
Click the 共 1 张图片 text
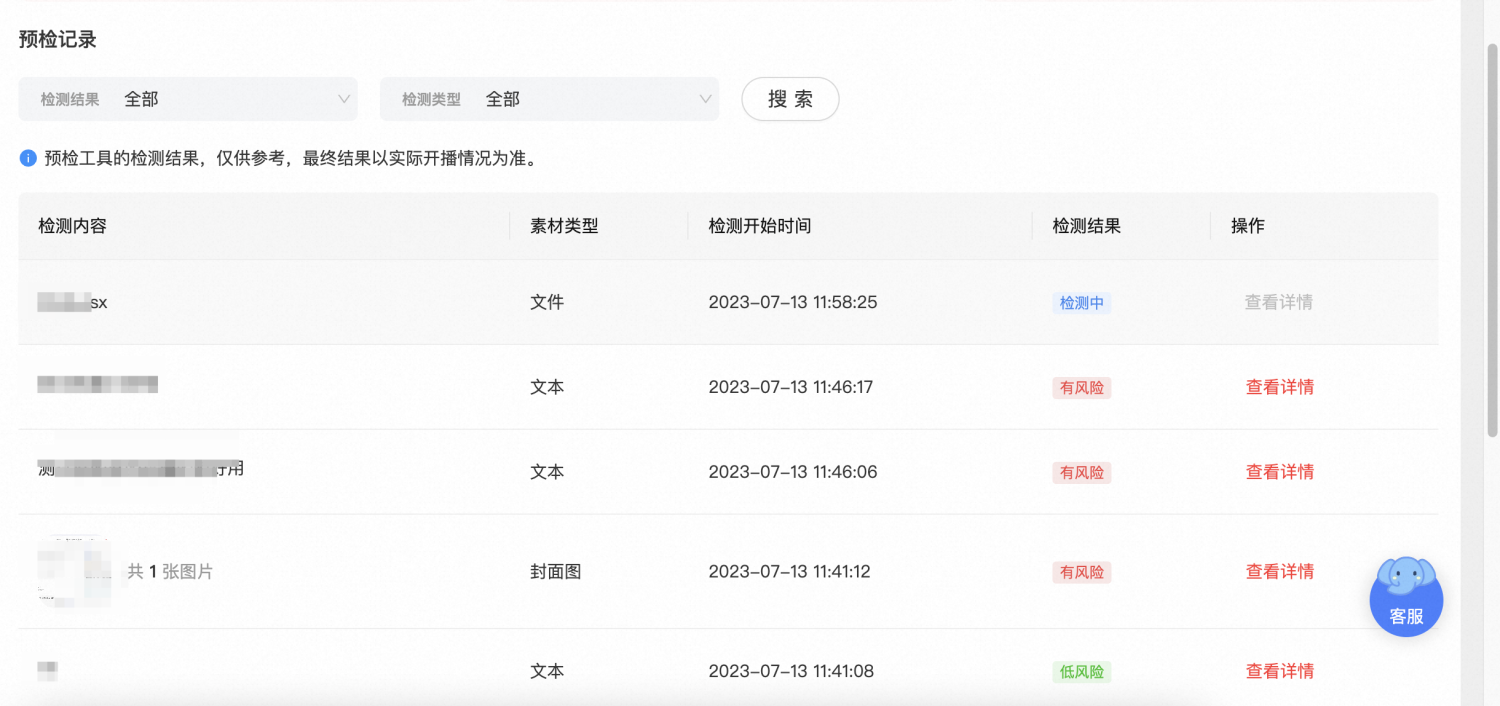(x=170, y=572)
